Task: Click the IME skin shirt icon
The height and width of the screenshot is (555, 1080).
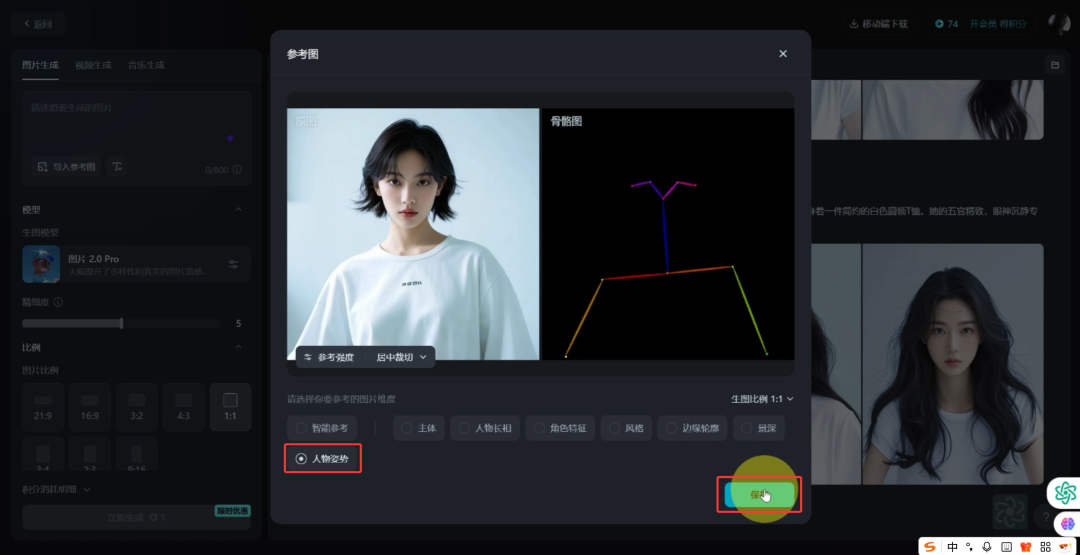Action: [x=1026, y=547]
